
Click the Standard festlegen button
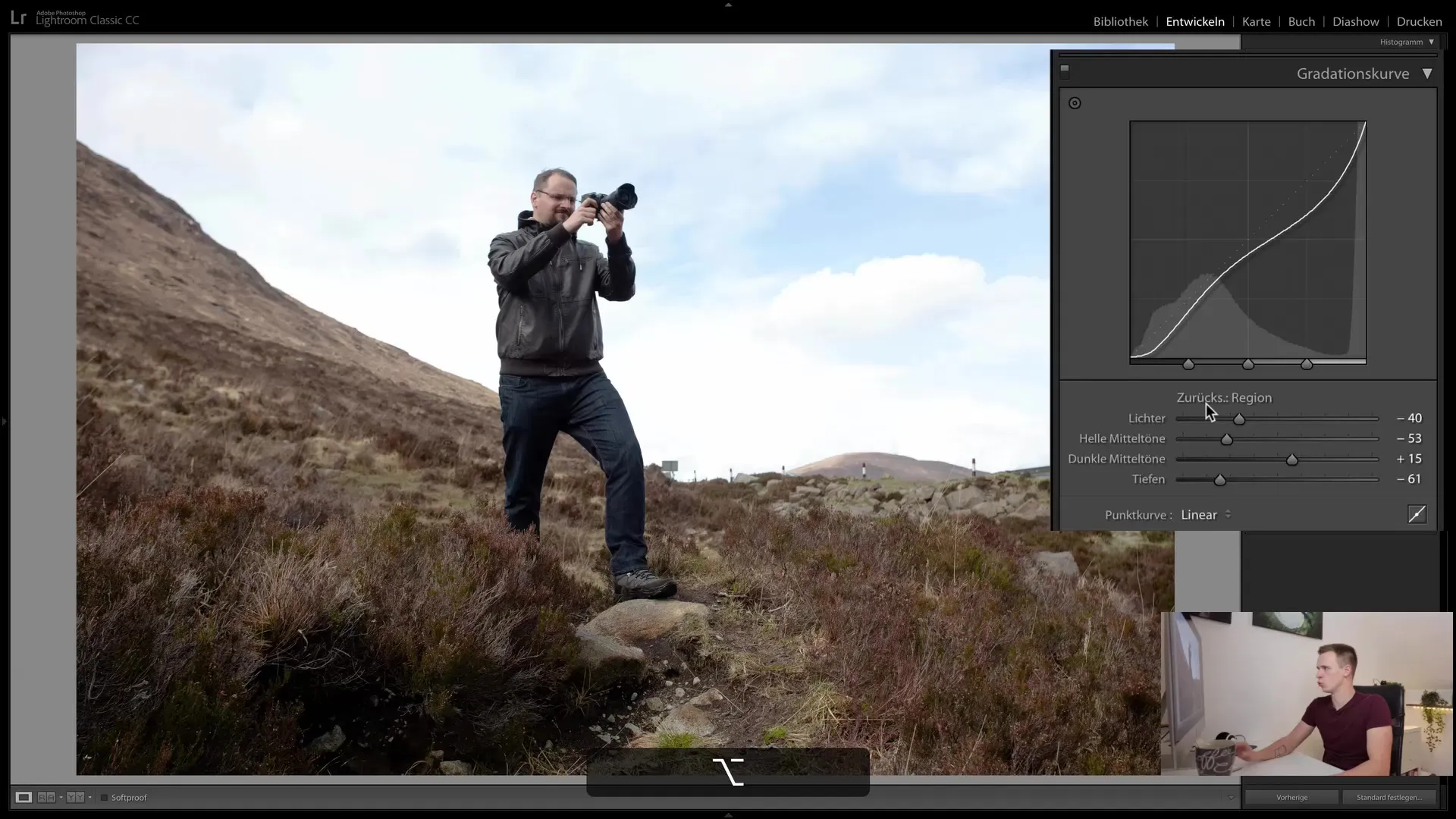1389,797
